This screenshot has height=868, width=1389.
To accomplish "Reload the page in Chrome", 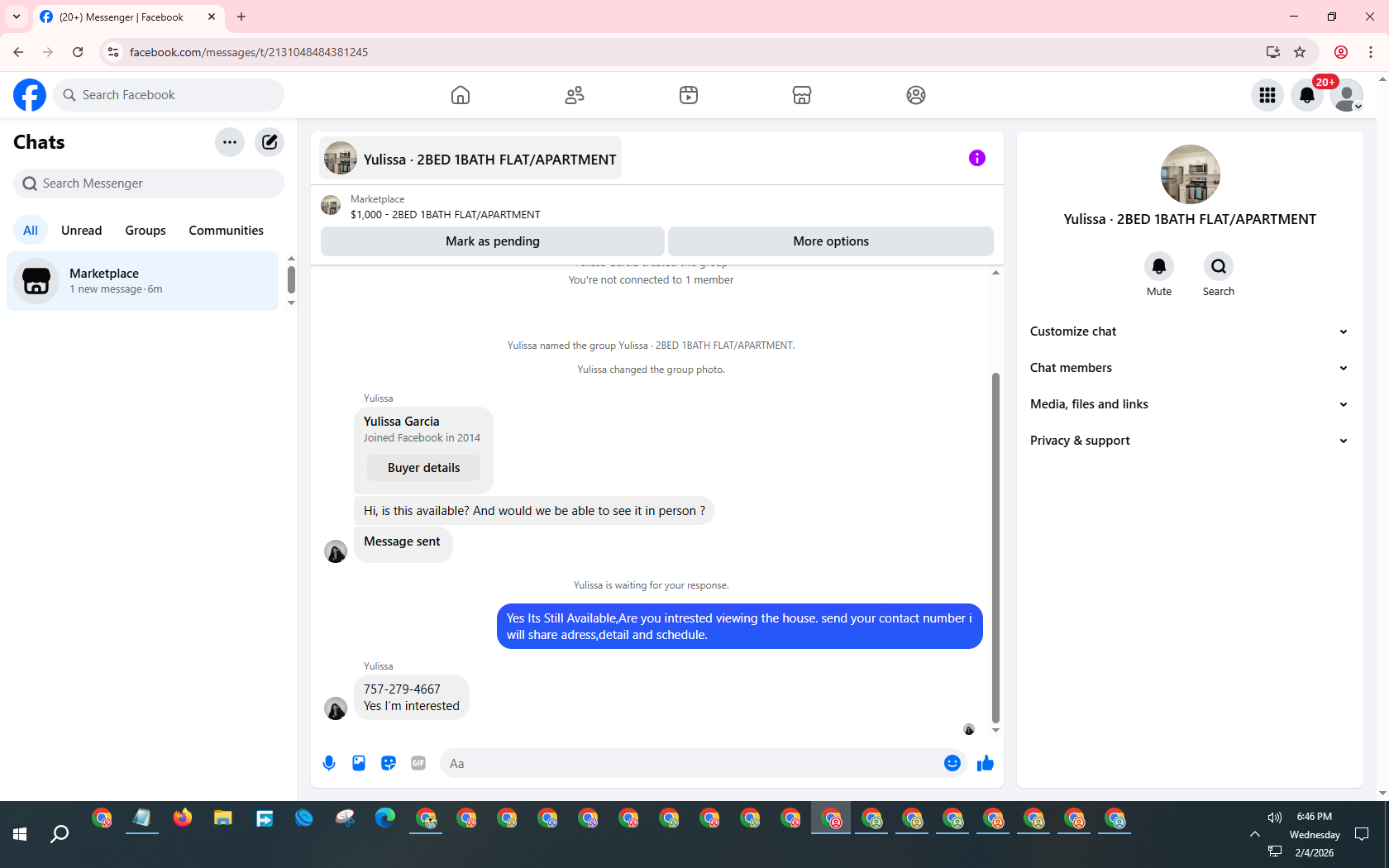I will click(x=78, y=52).
